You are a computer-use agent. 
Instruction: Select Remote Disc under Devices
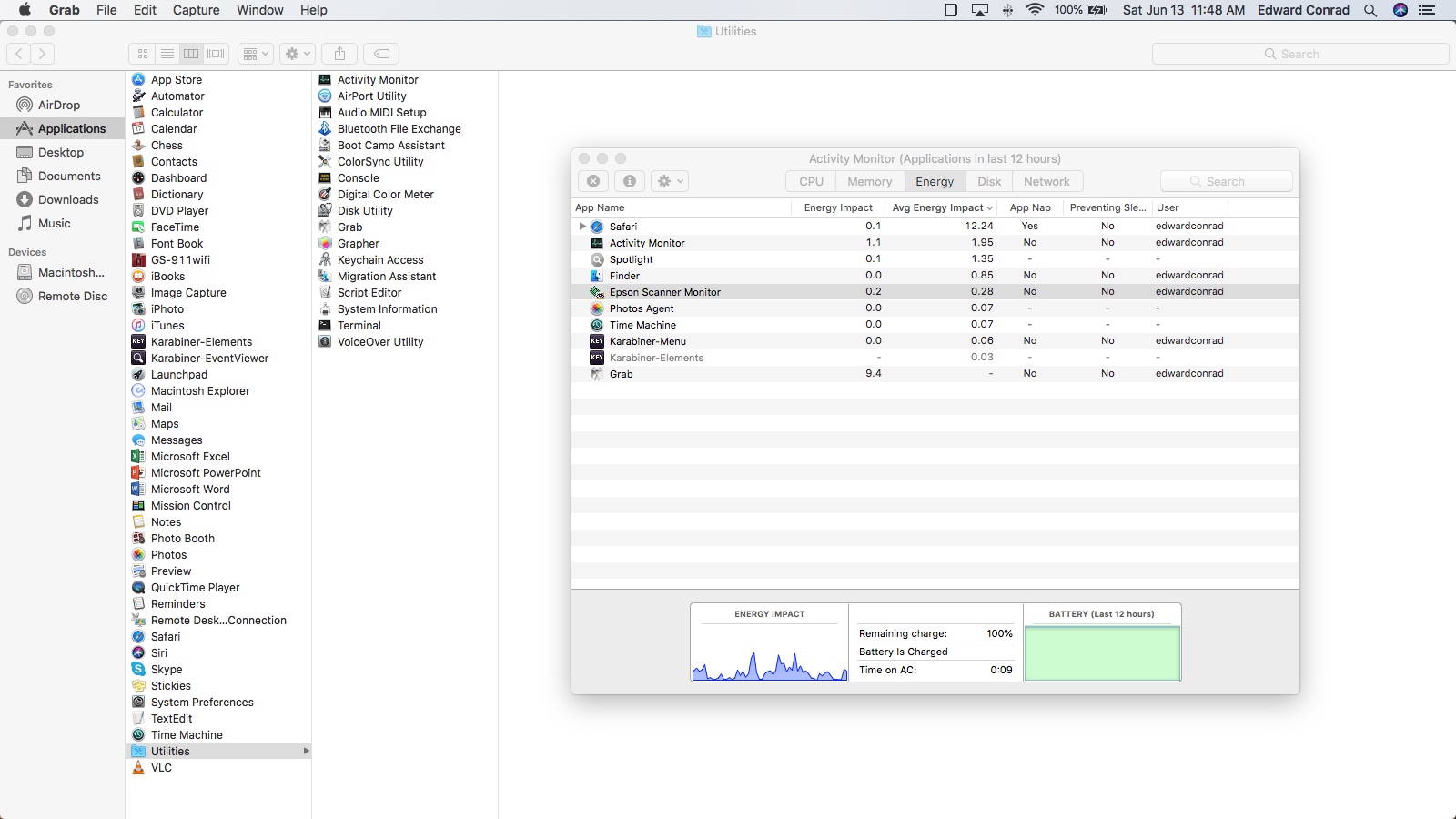tap(62, 296)
